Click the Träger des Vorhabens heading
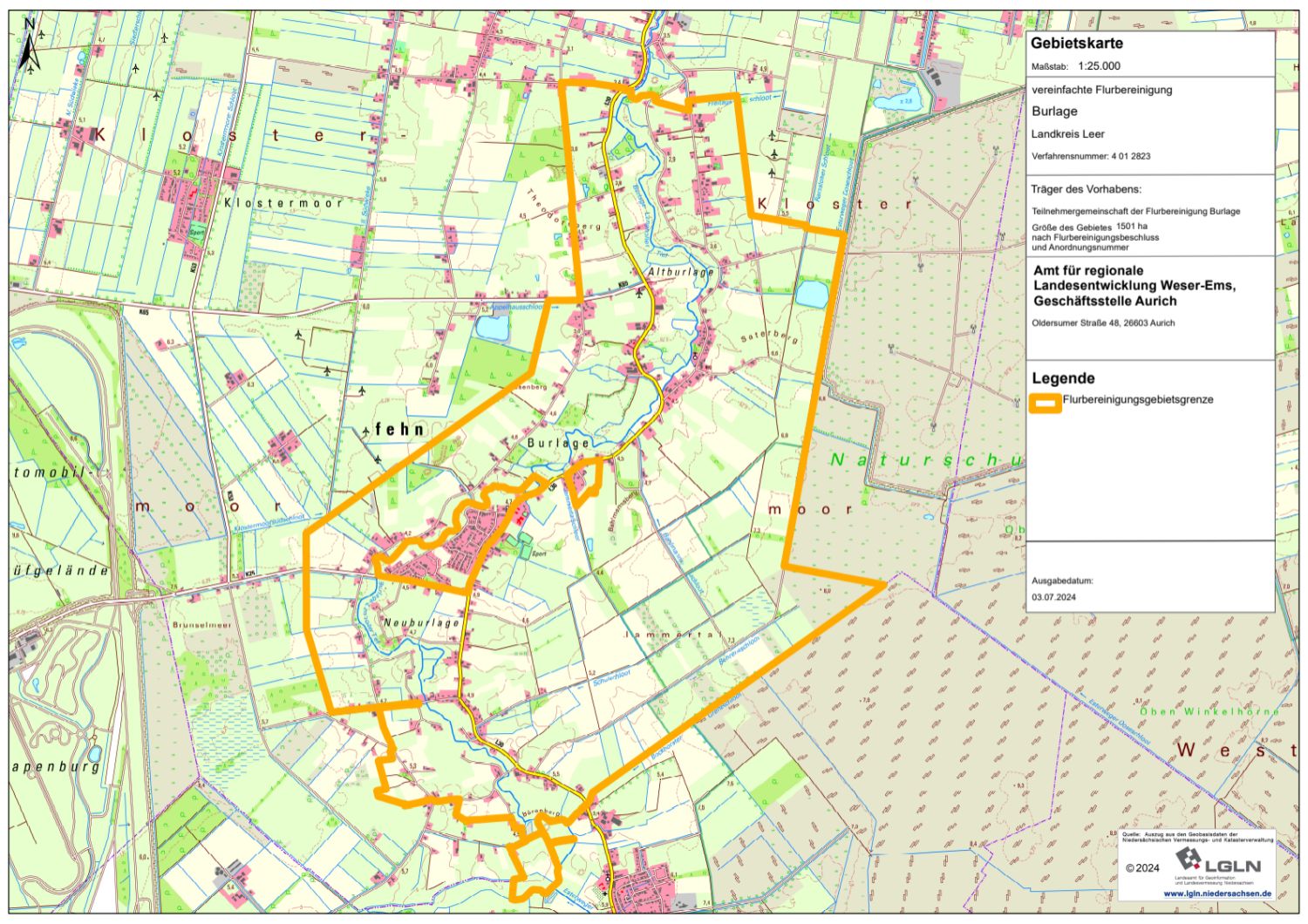 [x=1086, y=189]
